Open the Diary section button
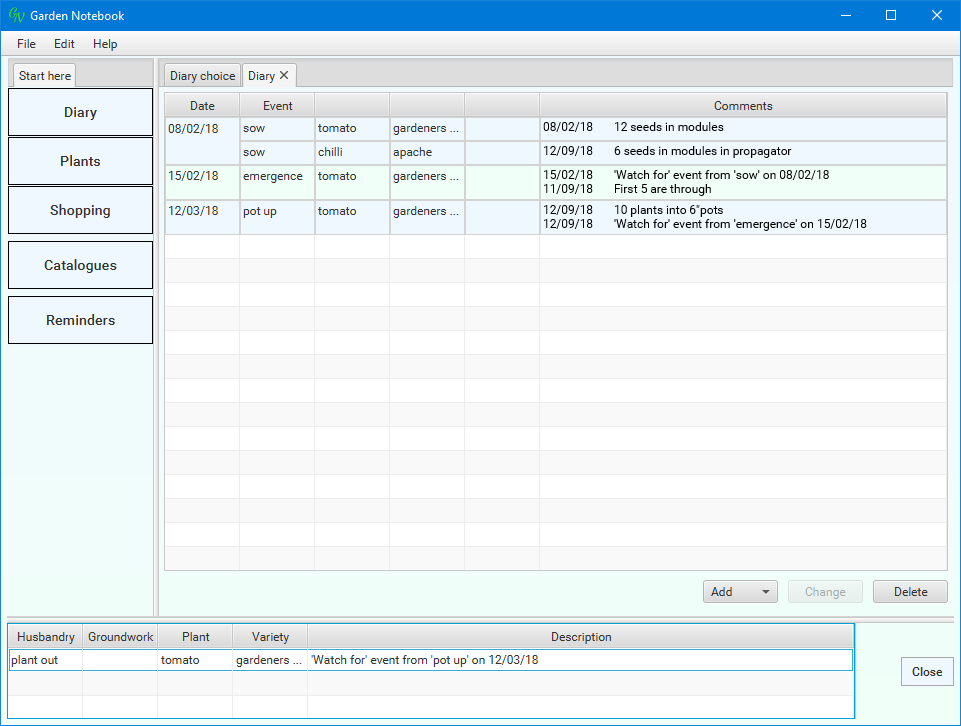Image resolution: width=961 pixels, height=726 pixels. pyautogui.click(x=80, y=112)
